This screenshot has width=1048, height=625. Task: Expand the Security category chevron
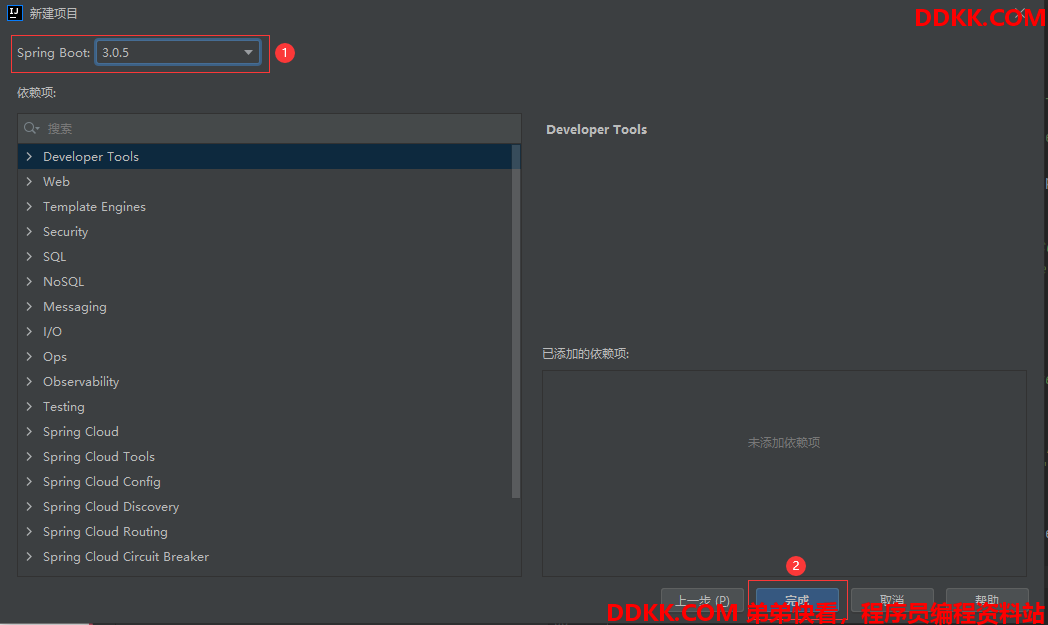(29, 231)
